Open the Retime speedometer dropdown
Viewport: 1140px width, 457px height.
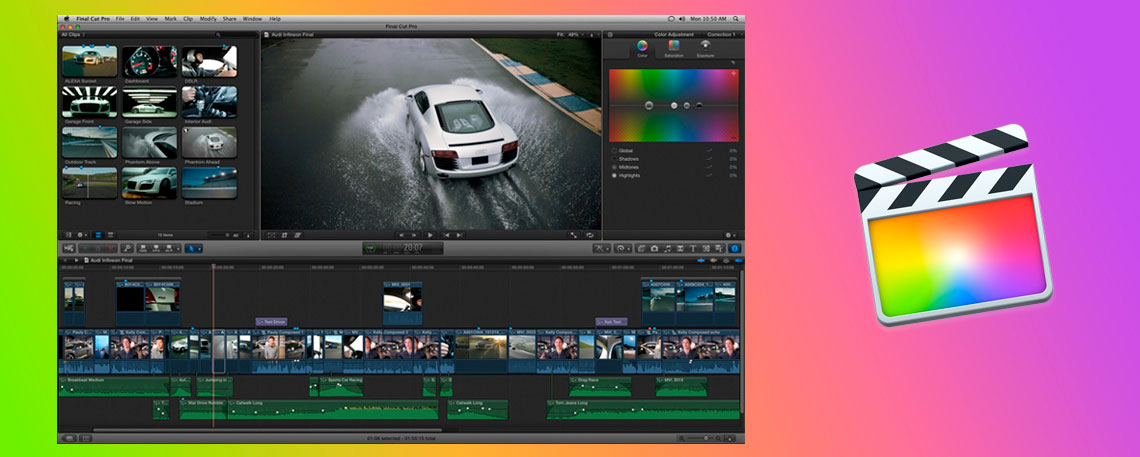(x=623, y=248)
